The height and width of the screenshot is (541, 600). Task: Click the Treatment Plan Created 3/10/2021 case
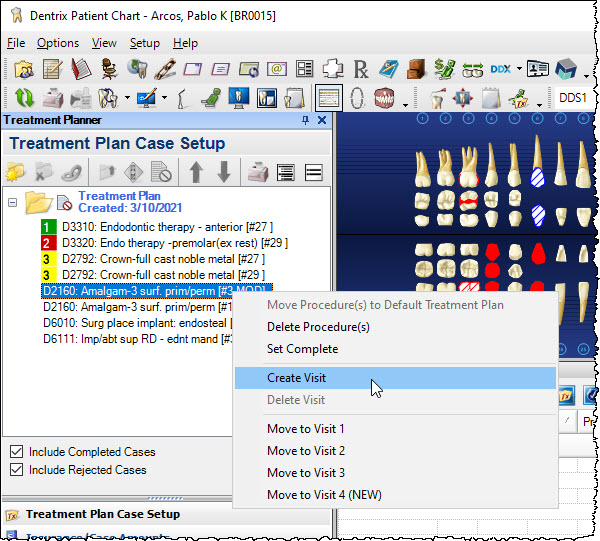coord(129,202)
